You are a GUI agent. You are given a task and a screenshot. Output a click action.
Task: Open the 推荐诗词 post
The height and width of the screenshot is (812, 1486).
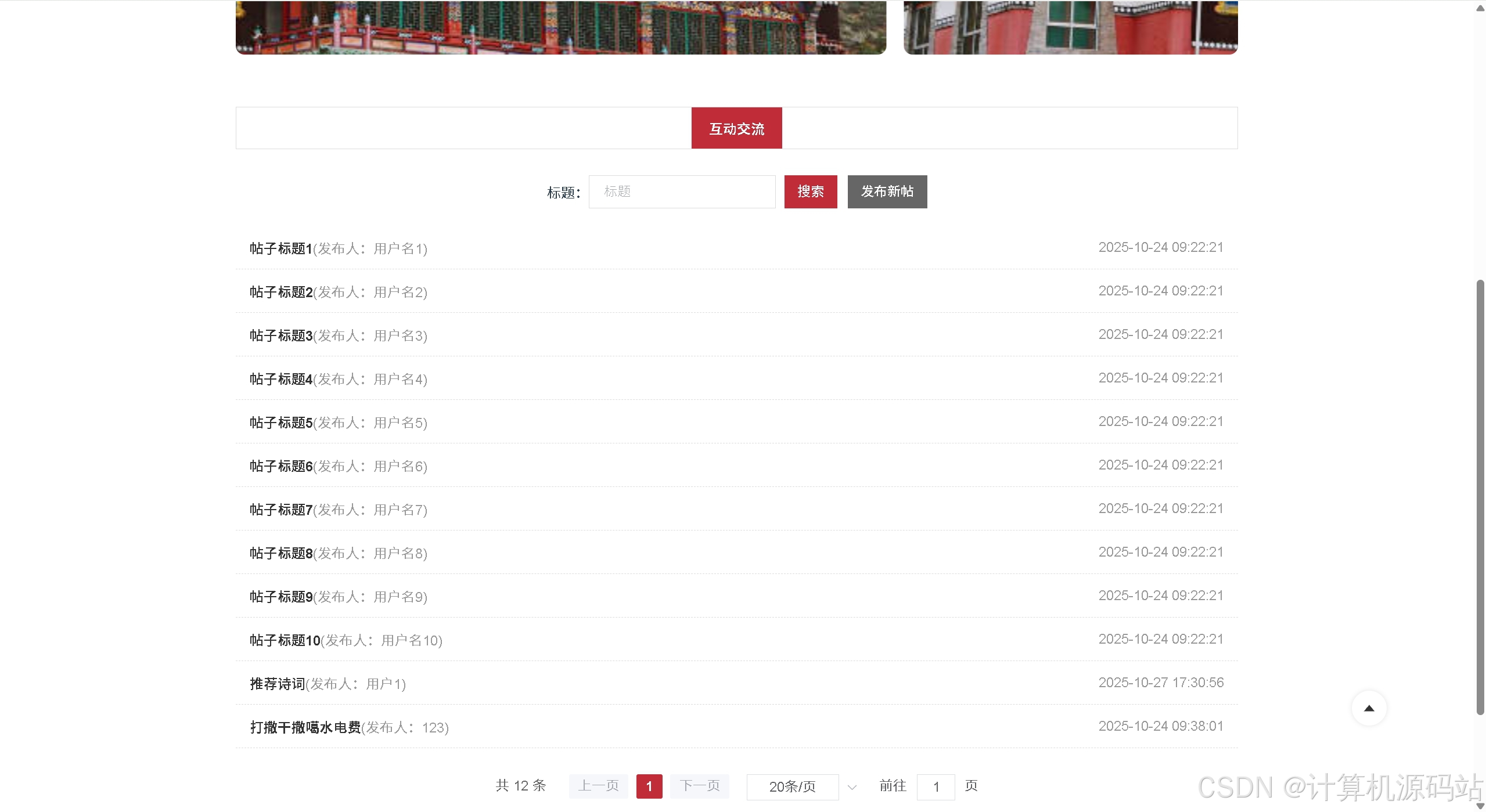click(278, 684)
